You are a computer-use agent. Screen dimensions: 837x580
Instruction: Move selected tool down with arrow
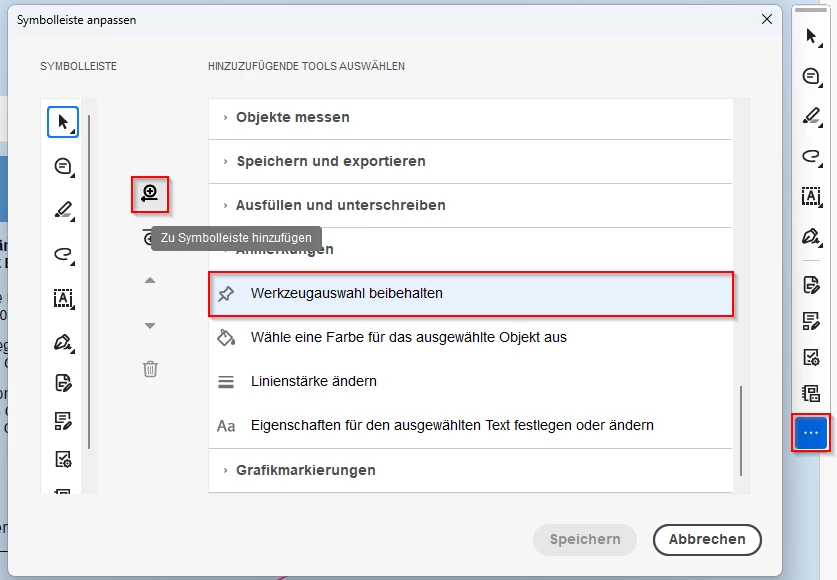[150, 325]
